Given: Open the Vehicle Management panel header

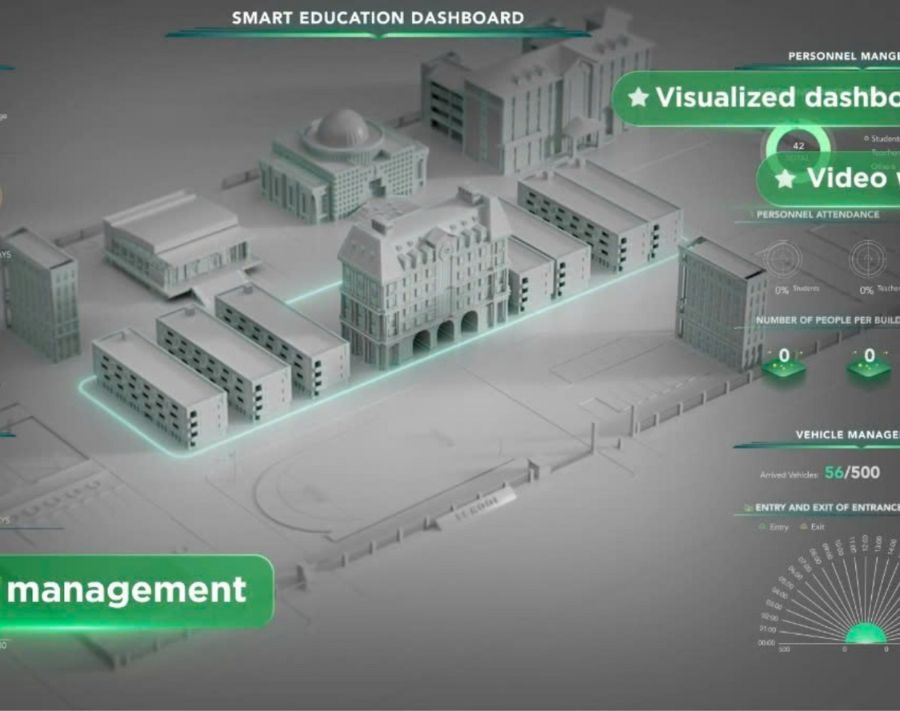Looking at the screenshot, I should tap(846, 435).
